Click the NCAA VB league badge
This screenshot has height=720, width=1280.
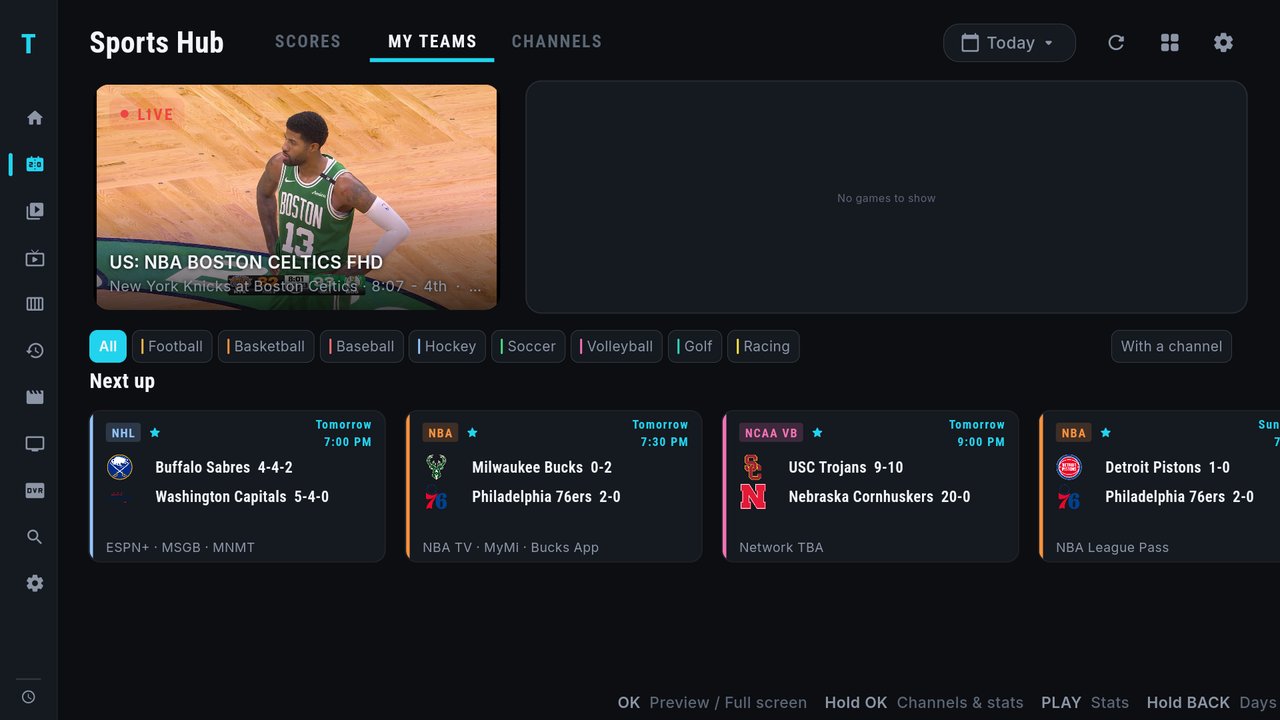click(x=771, y=433)
